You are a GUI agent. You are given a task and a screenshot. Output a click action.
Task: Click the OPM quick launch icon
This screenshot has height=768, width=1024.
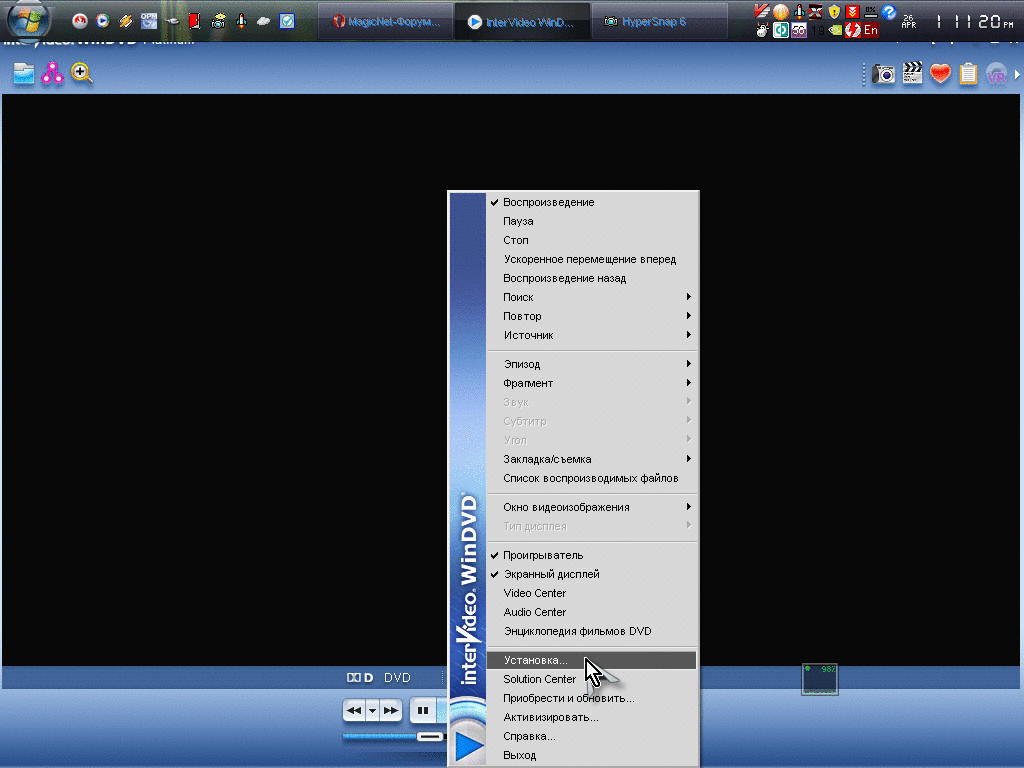[149, 21]
